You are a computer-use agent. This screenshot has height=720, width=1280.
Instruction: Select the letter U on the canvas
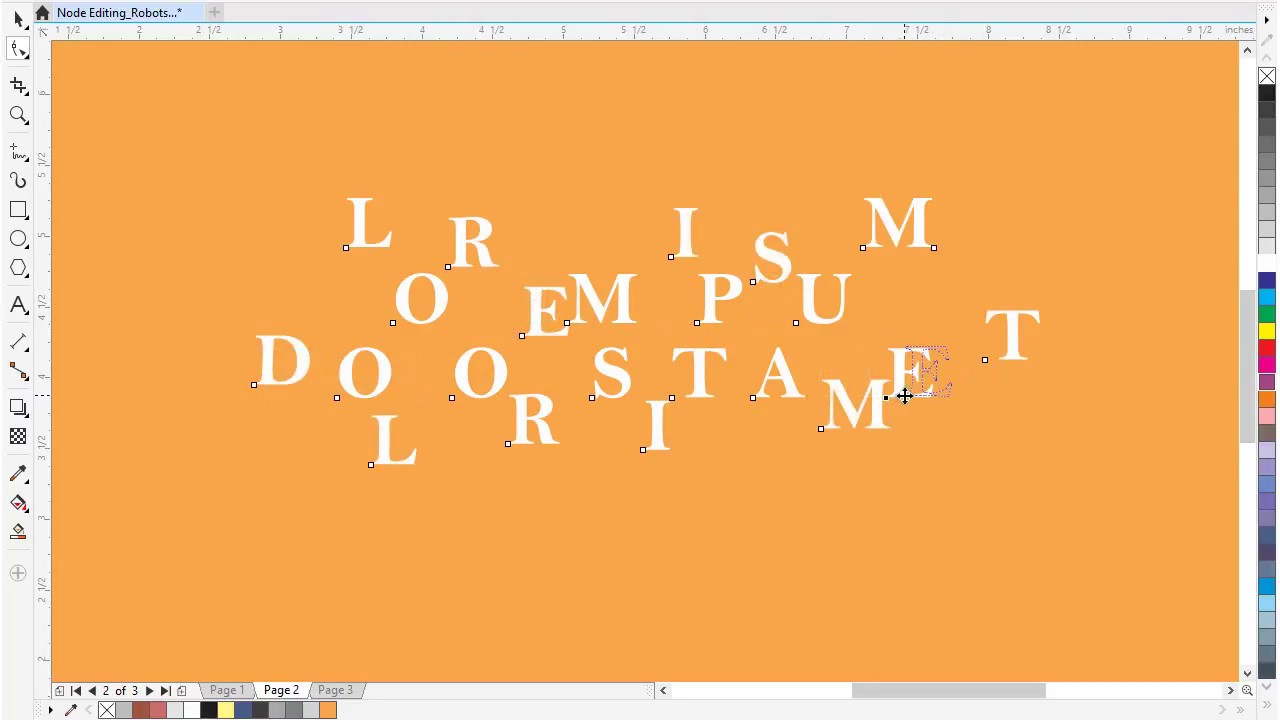pos(824,298)
